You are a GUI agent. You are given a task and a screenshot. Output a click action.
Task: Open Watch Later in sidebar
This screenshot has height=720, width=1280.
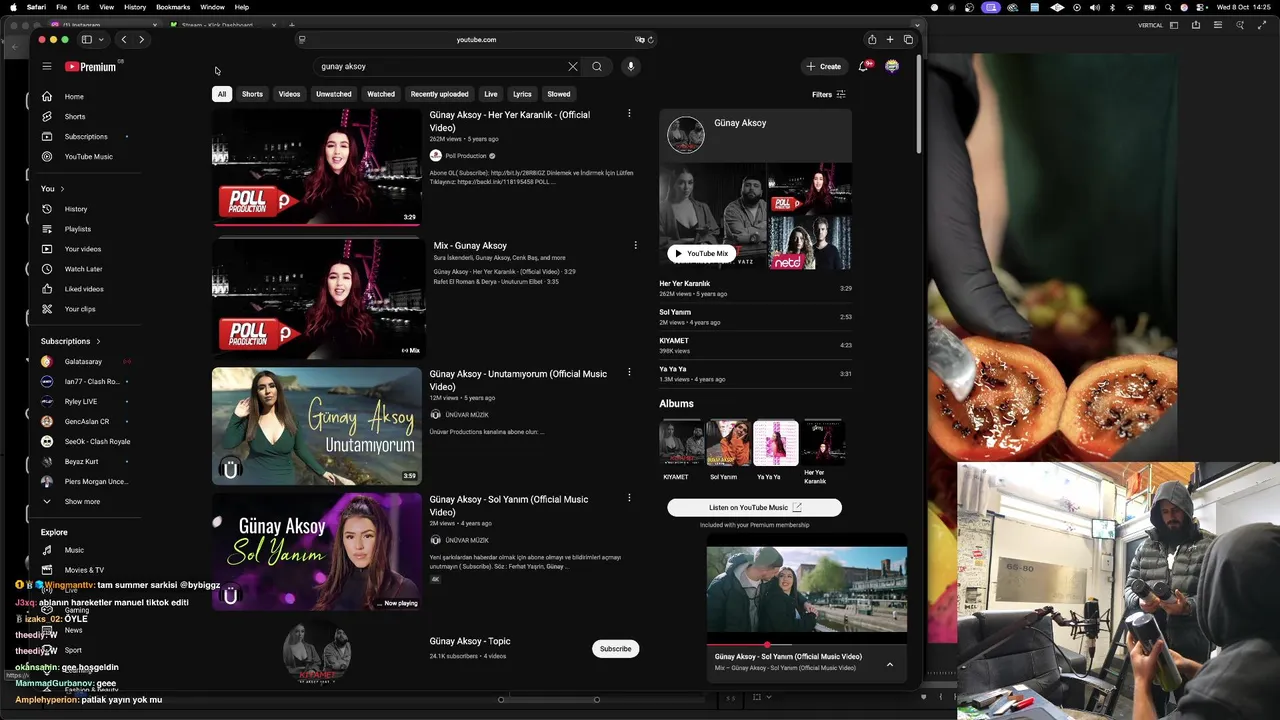tap(85, 269)
